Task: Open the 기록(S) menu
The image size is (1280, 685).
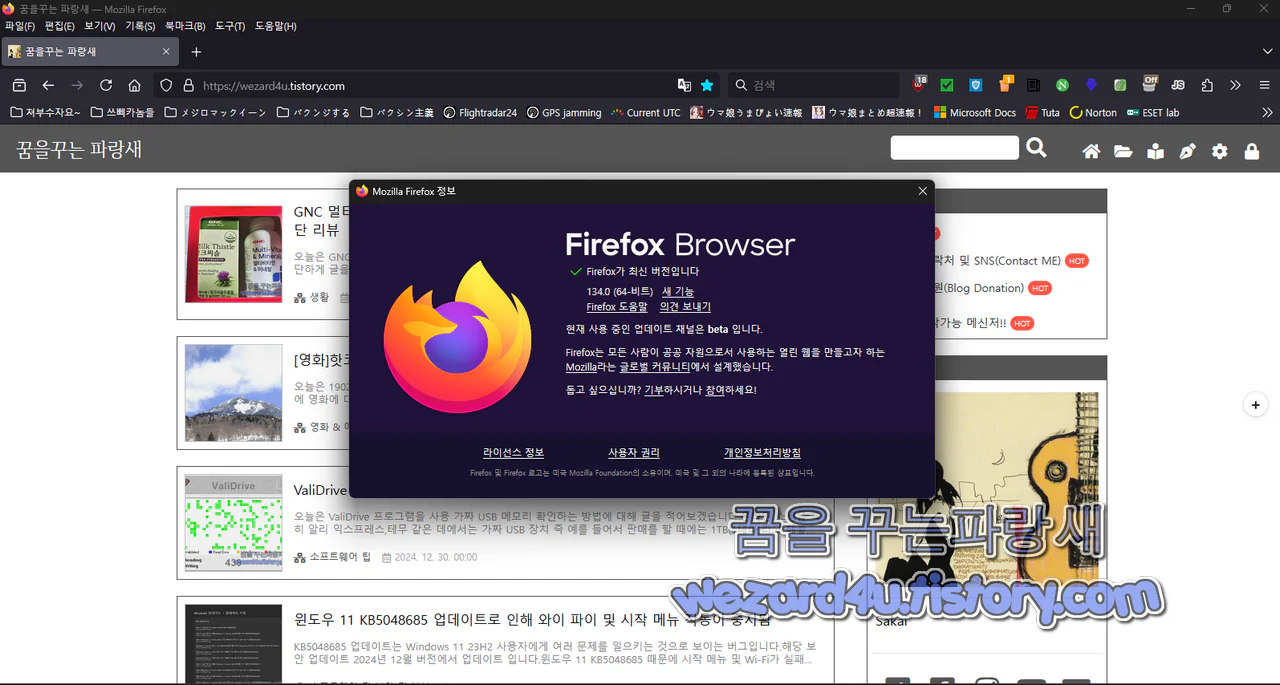Action: (x=140, y=26)
